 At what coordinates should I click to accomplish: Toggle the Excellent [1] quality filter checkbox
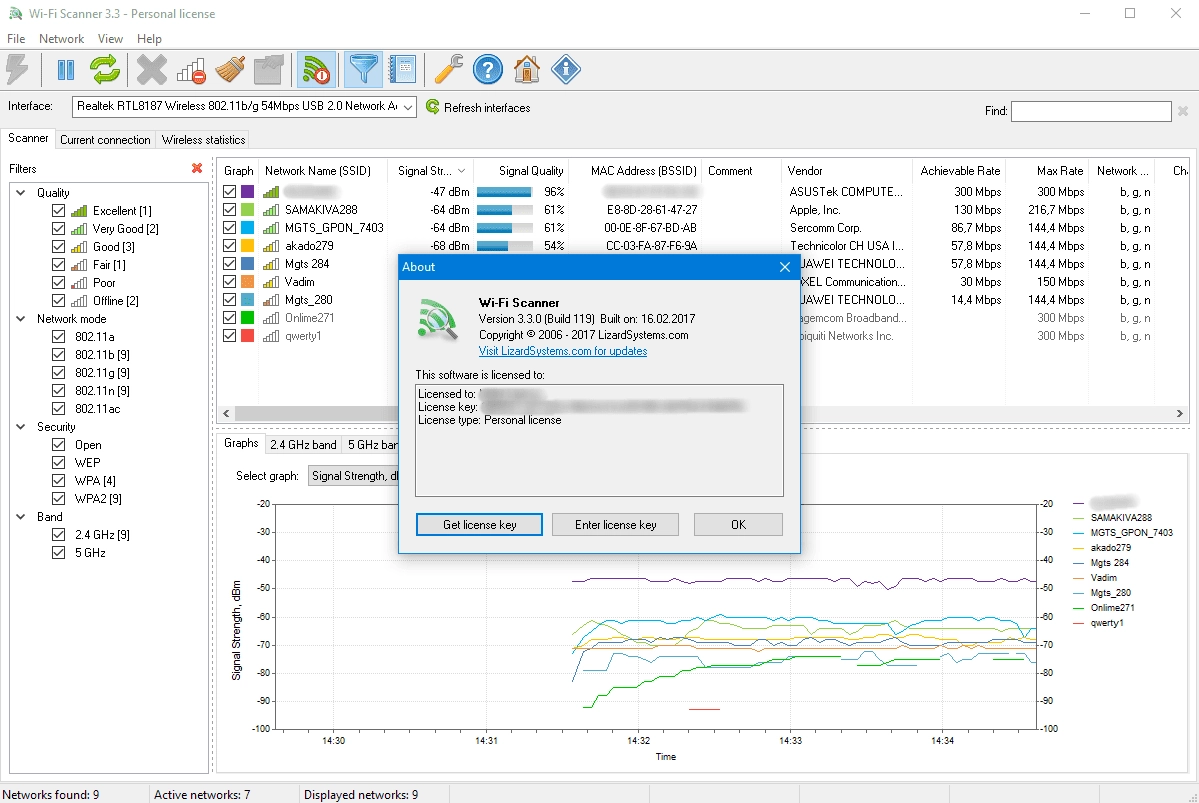click(x=58, y=210)
